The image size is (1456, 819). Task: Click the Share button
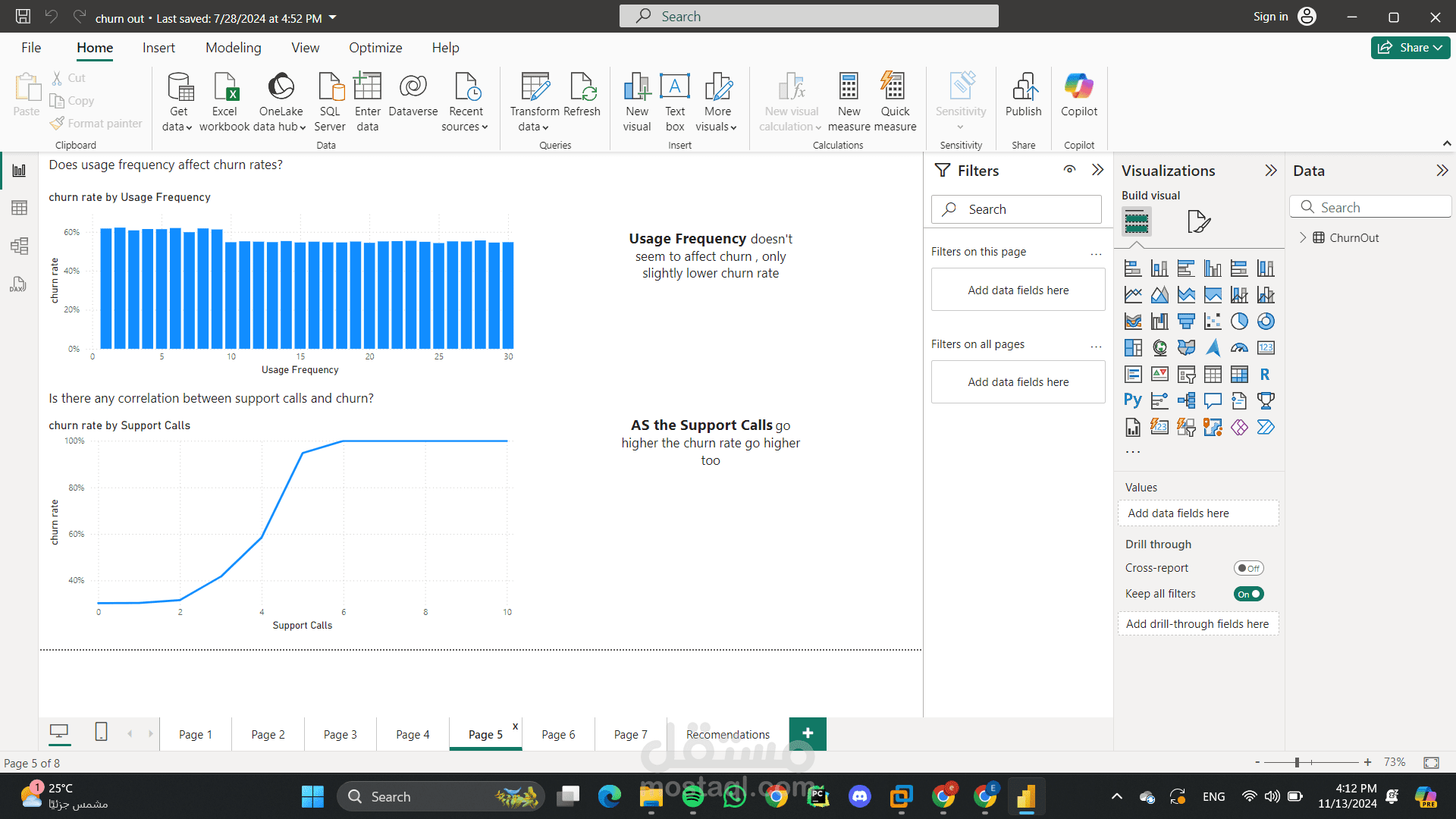pyautogui.click(x=1409, y=48)
